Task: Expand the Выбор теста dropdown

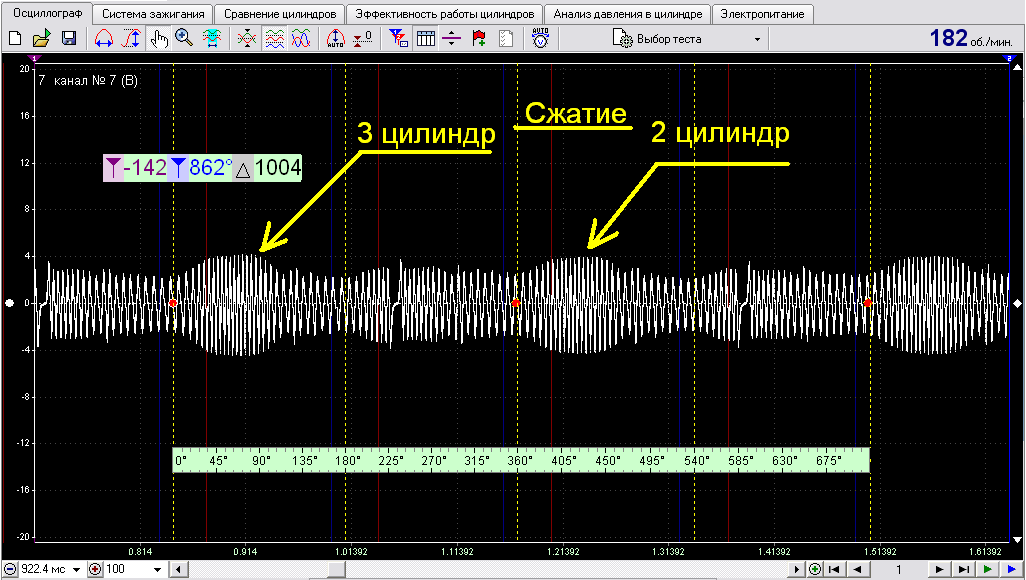Action: [757, 39]
